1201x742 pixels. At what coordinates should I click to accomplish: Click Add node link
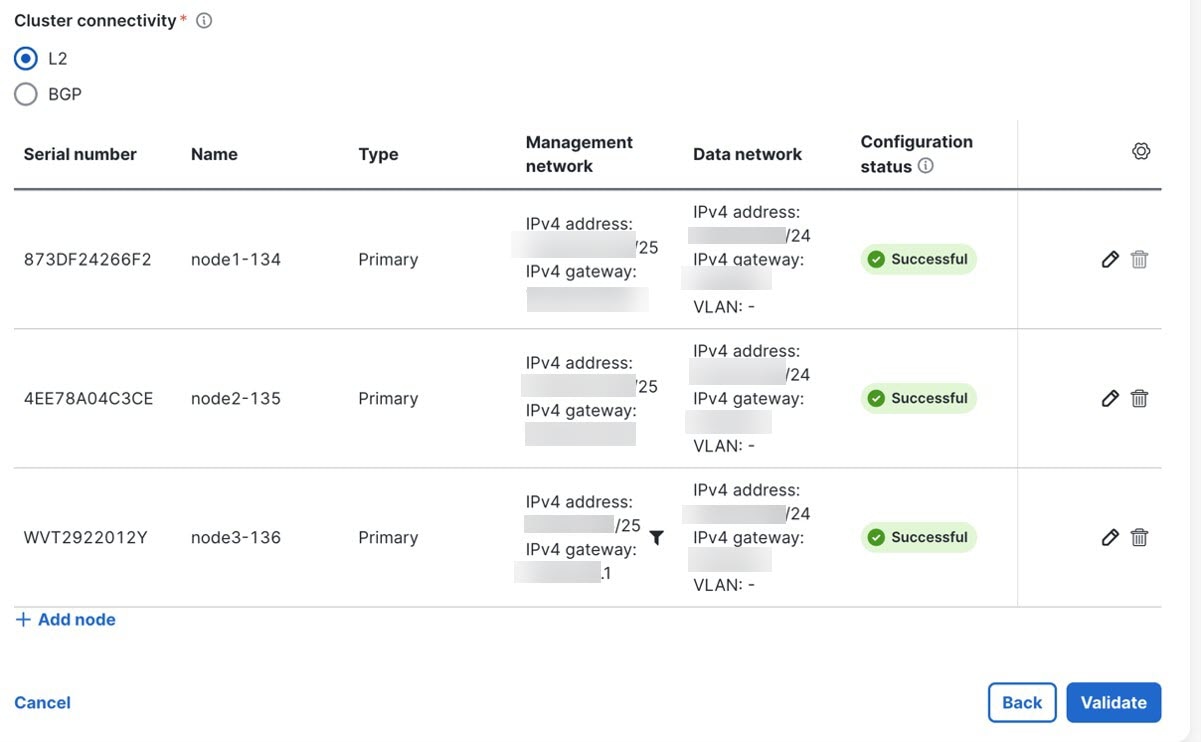pyautogui.click(x=66, y=620)
